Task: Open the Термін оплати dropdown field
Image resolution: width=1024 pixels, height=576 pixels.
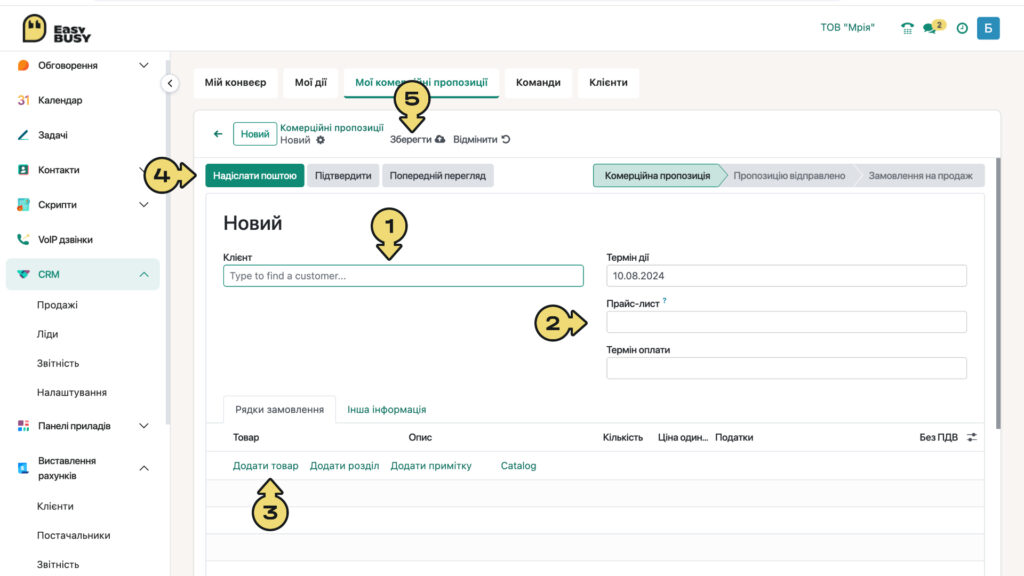Action: (786, 368)
